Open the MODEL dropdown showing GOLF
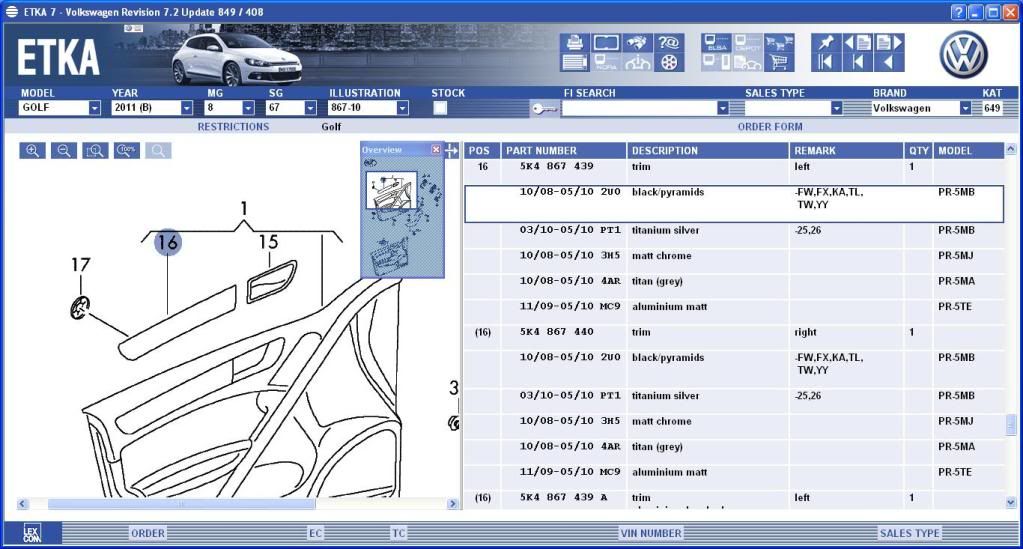 point(95,108)
